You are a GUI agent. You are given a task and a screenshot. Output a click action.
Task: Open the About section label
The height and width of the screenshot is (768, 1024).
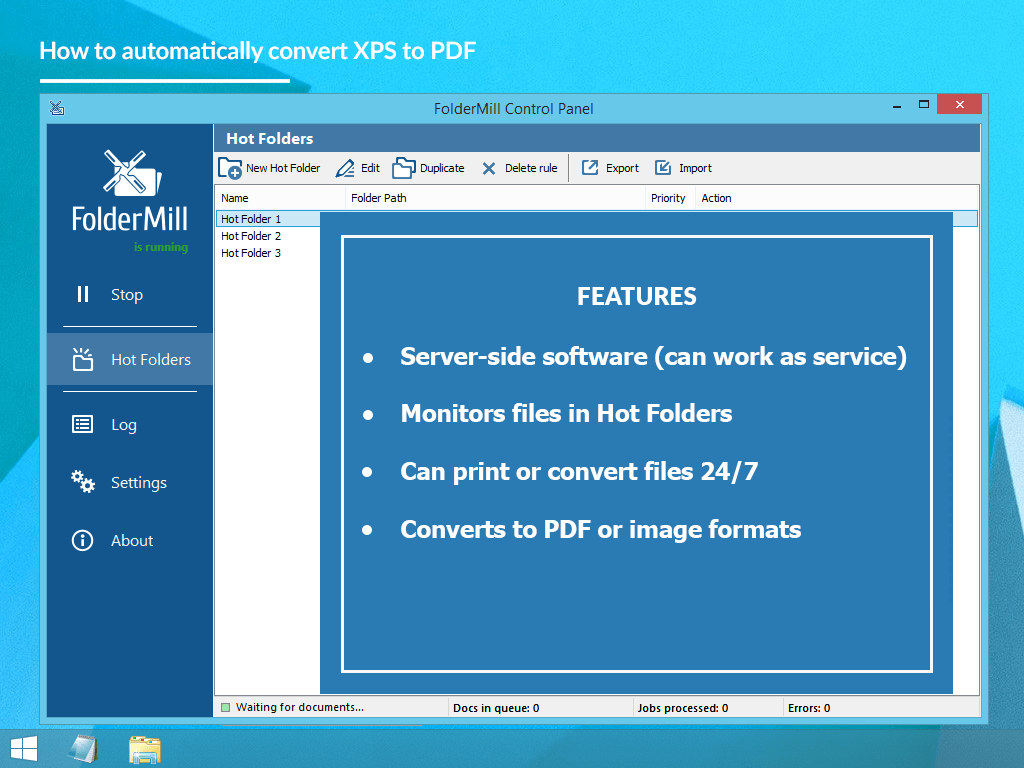[x=132, y=540]
